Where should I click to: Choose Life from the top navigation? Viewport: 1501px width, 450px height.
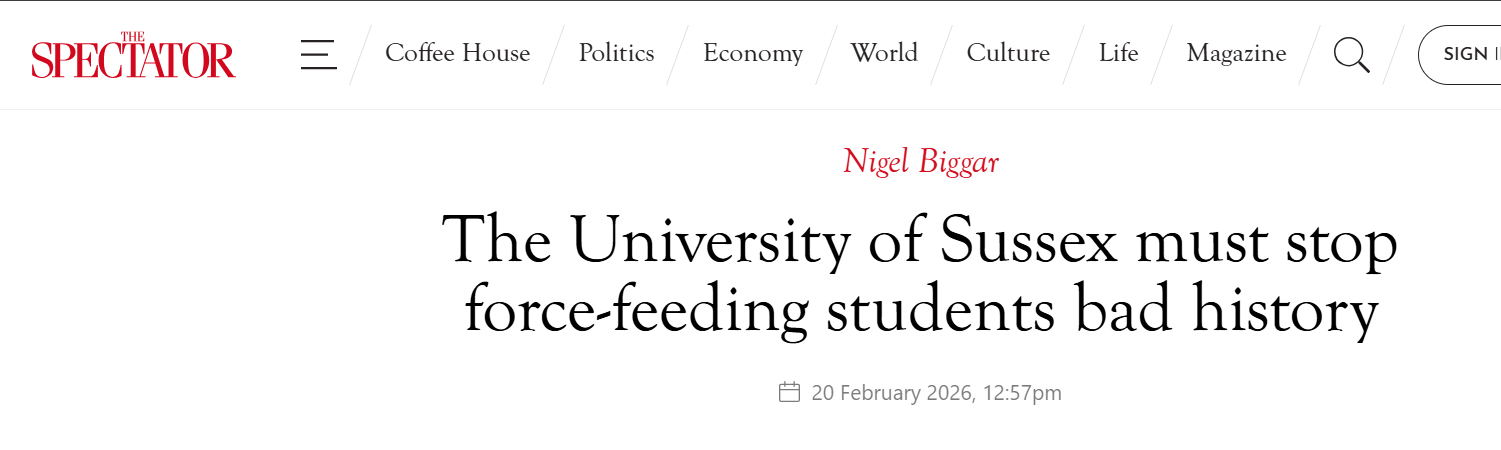[1118, 53]
